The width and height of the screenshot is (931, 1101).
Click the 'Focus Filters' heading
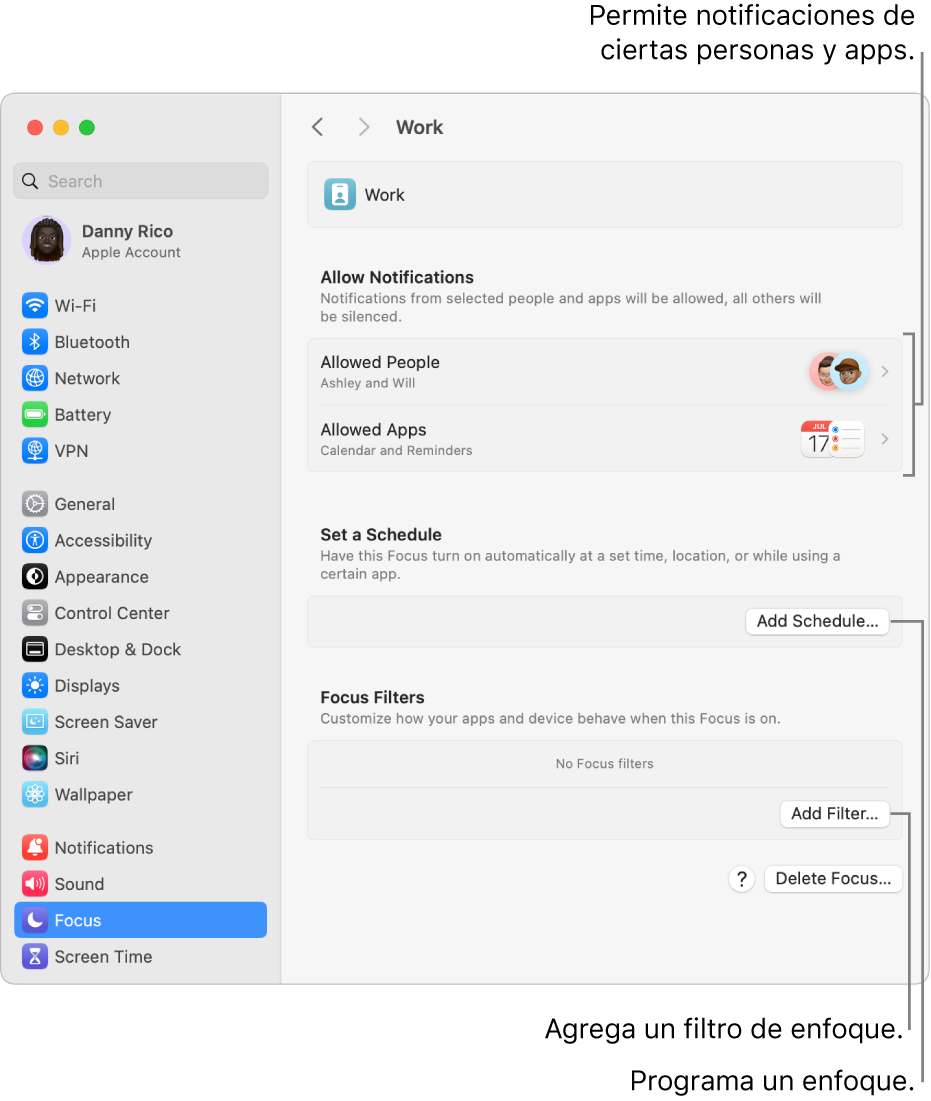point(372,698)
